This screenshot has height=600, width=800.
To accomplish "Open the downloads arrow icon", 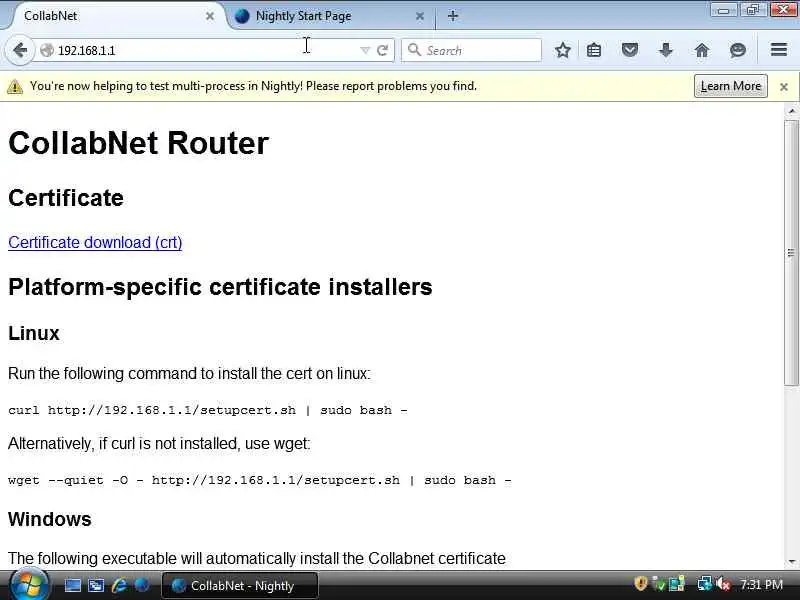I will point(666,50).
